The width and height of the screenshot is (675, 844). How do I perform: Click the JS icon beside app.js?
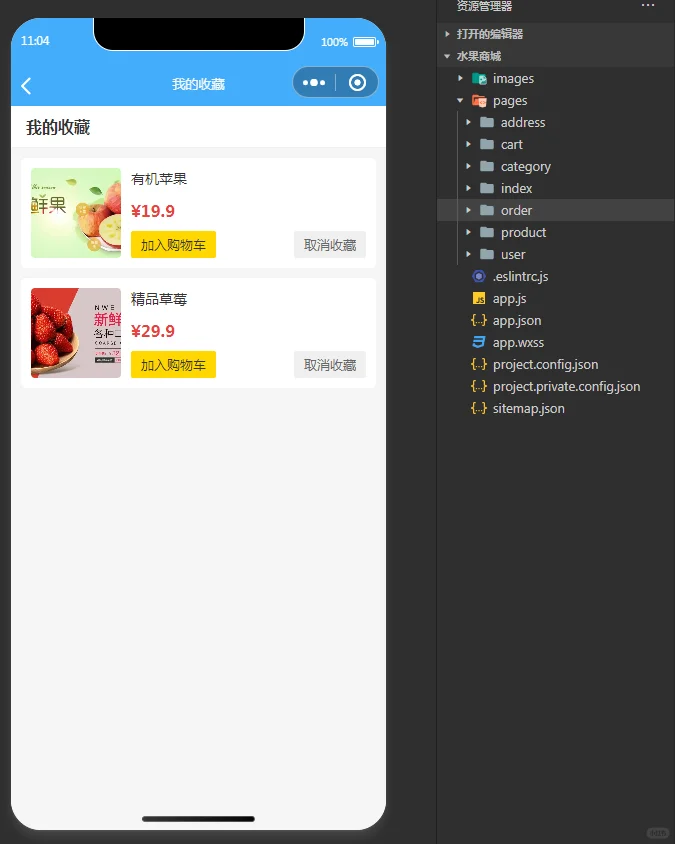[x=479, y=298]
